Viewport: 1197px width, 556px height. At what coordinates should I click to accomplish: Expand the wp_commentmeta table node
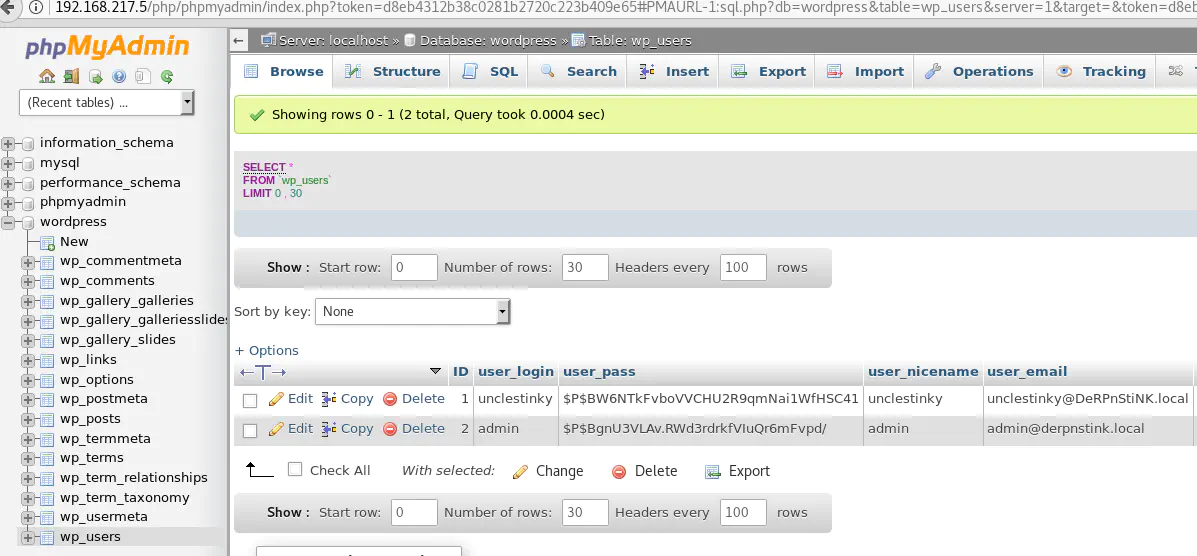(x=28, y=261)
